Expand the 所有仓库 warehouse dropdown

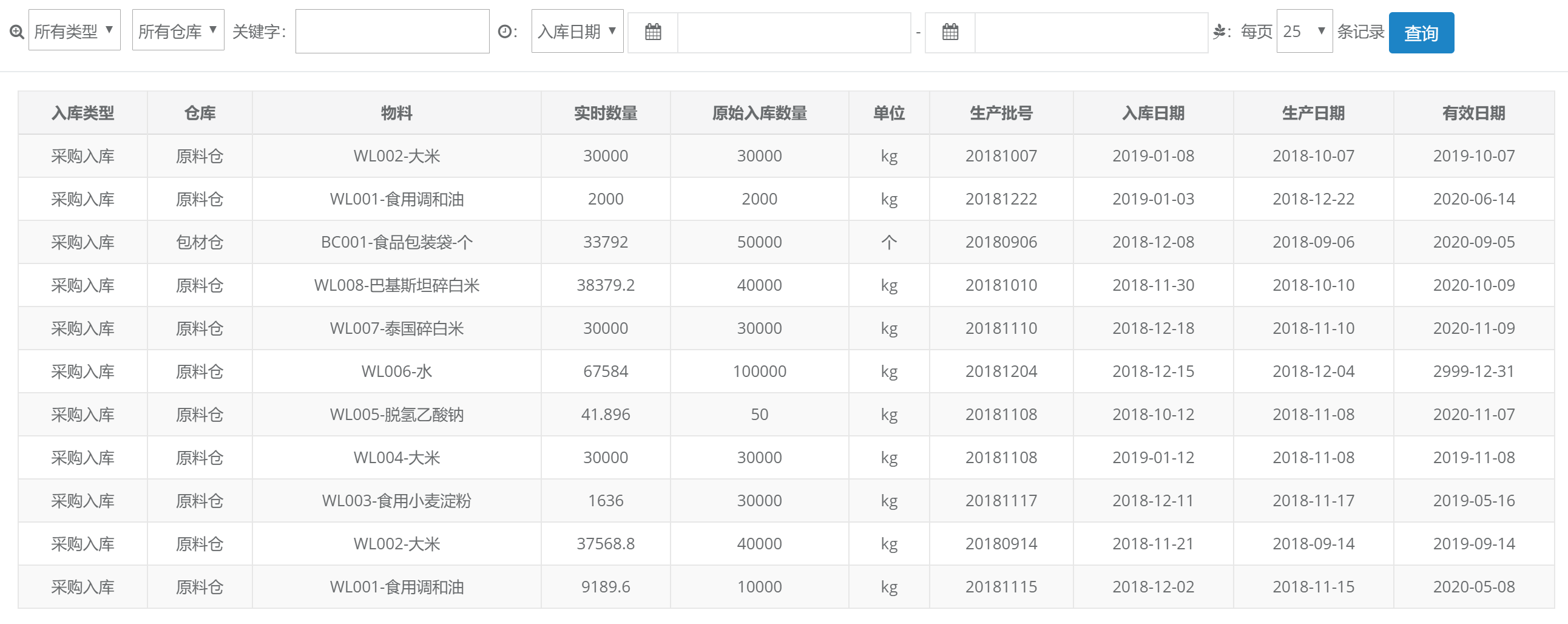[178, 30]
